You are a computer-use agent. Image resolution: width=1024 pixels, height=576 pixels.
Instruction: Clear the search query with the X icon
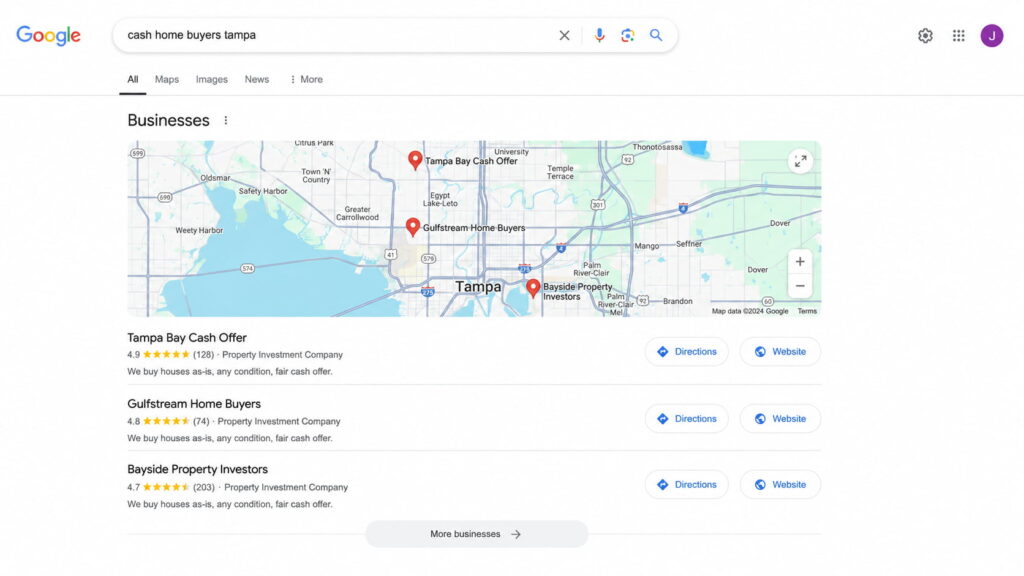coord(564,35)
